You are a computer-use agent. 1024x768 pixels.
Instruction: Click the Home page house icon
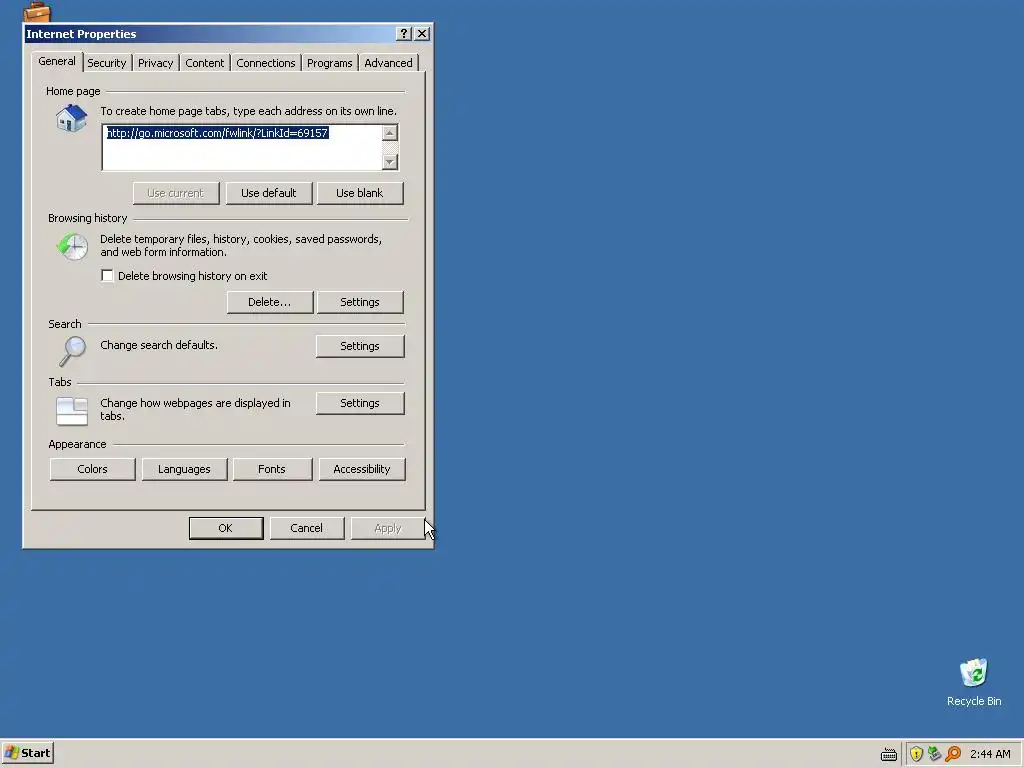point(72,118)
